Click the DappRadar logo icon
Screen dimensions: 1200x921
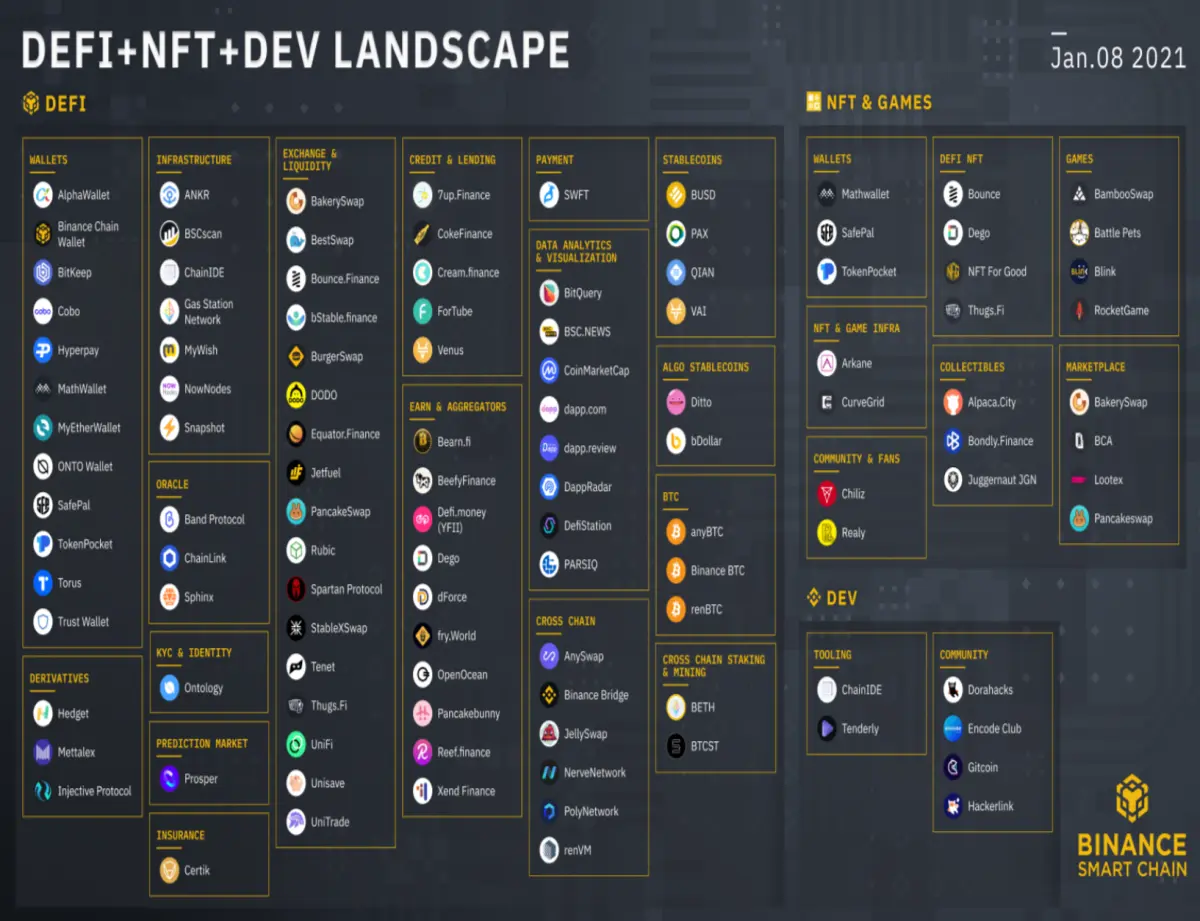[x=550, y=487]
